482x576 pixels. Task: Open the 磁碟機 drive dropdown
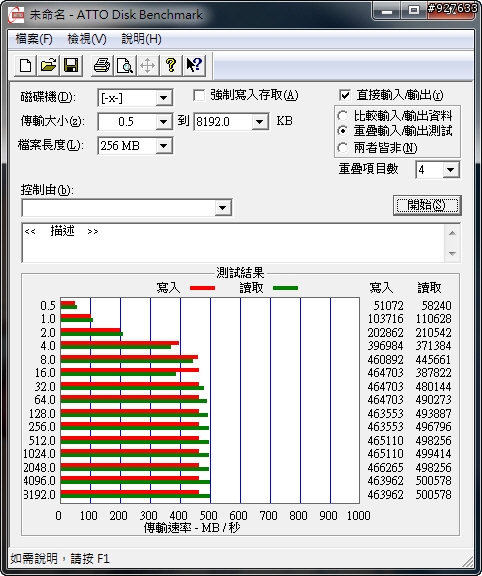[x=163, y=98]
